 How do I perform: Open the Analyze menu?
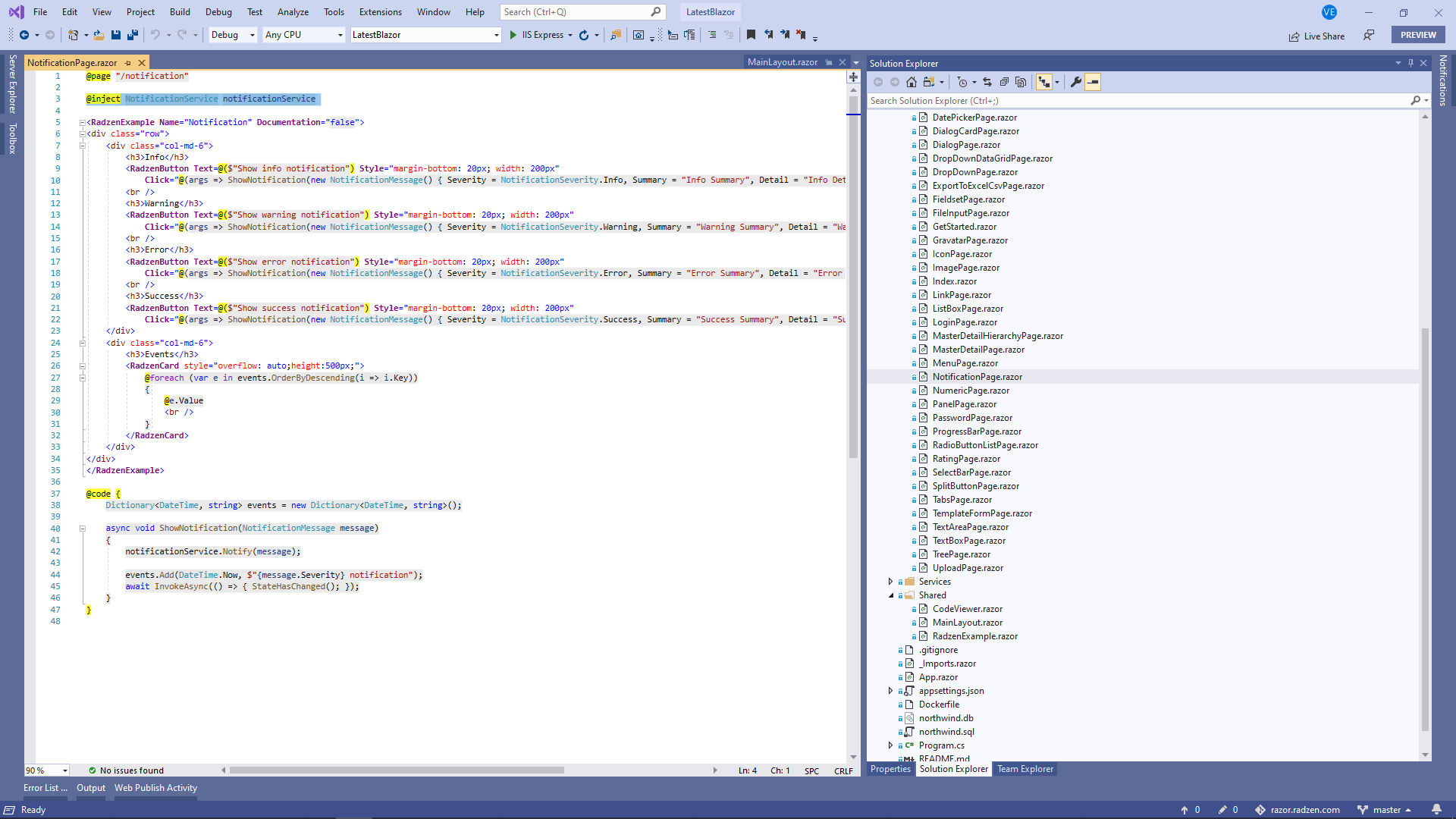pos(293,12)
